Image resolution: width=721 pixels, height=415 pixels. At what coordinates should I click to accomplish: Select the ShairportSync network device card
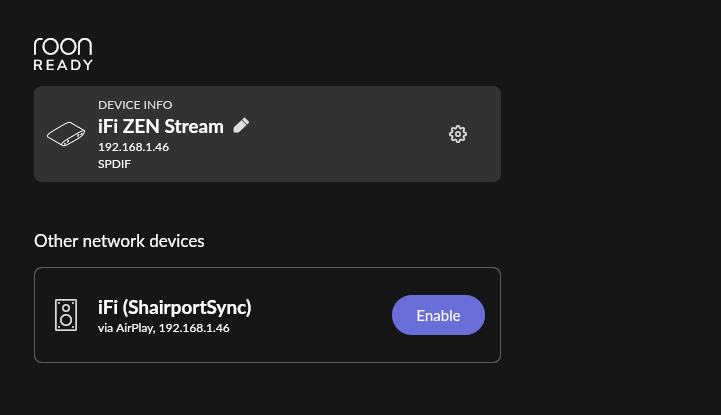click(267, 315)
